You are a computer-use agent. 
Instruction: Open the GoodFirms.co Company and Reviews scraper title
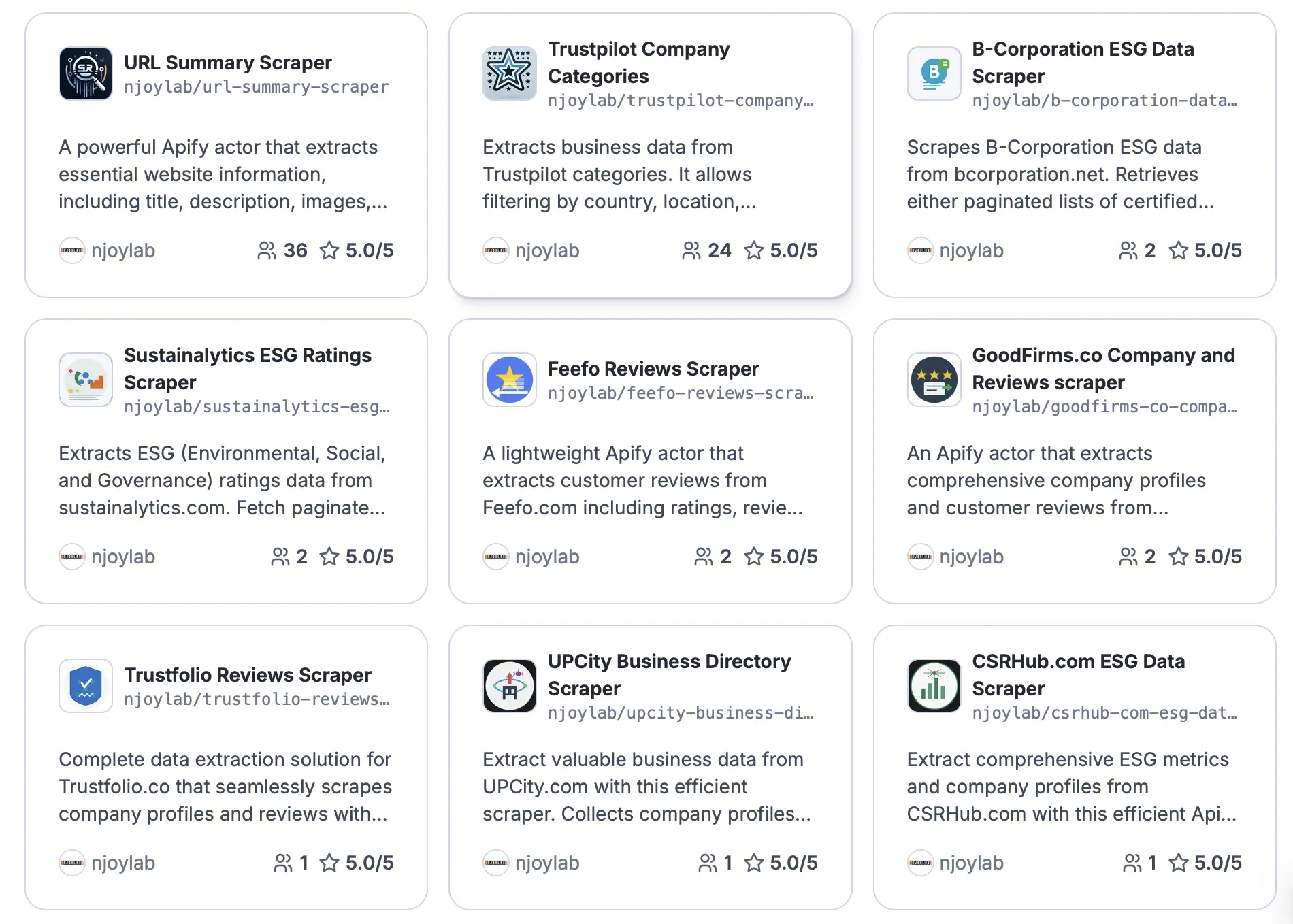click(x=1102, y=369)
